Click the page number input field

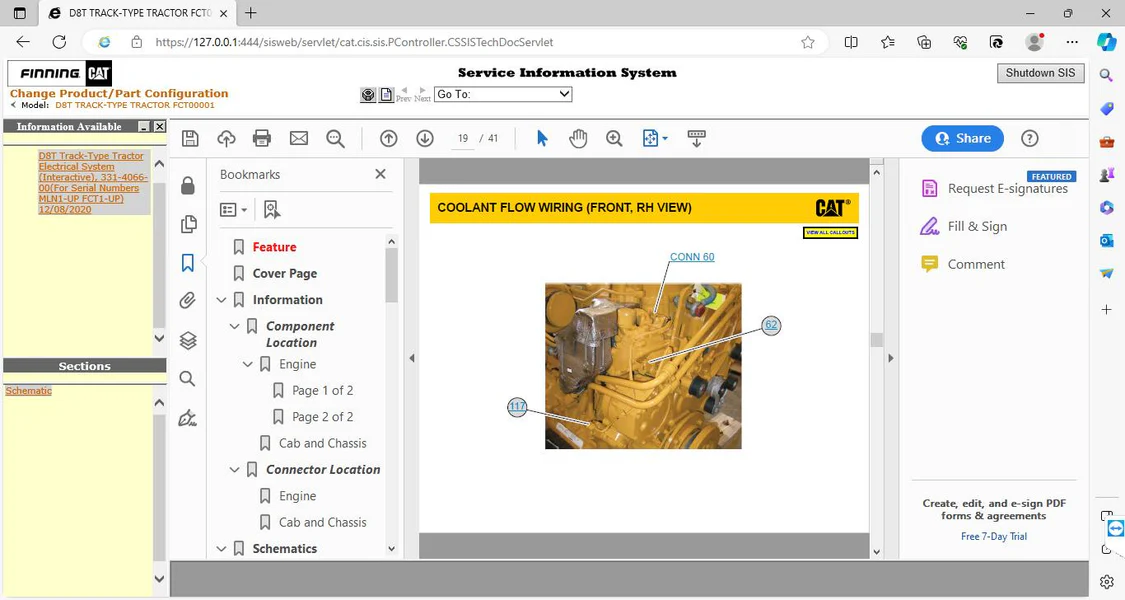tap(463, 139)
